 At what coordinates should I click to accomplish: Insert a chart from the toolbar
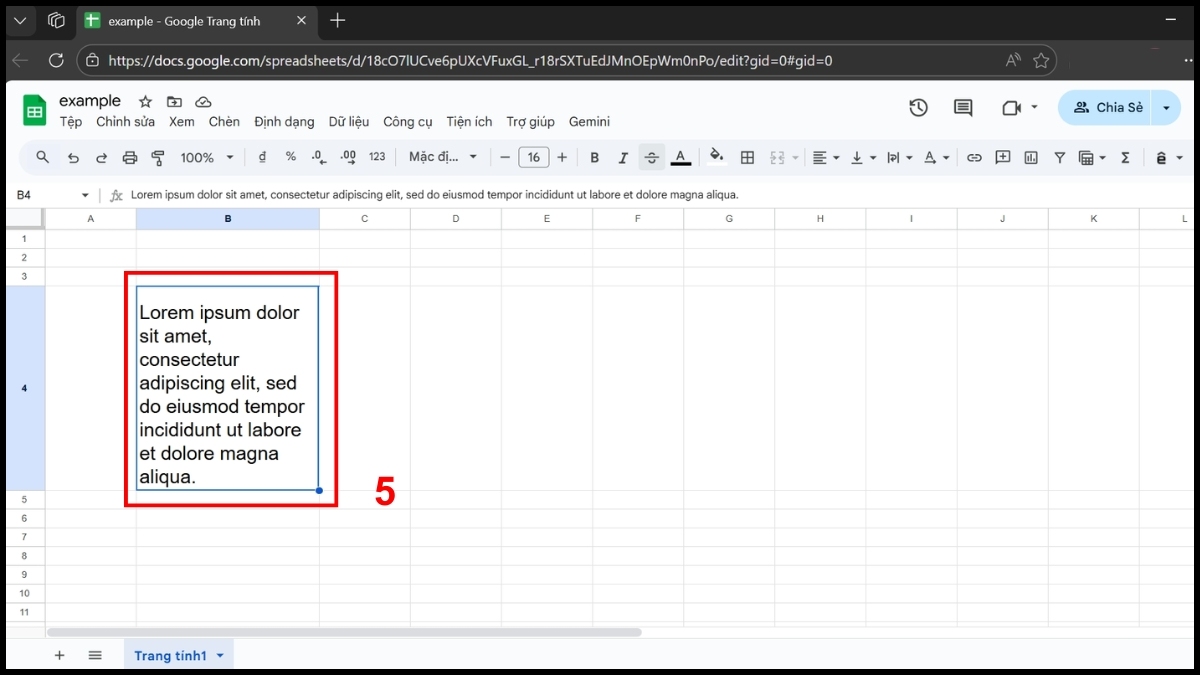(1031, 157)
